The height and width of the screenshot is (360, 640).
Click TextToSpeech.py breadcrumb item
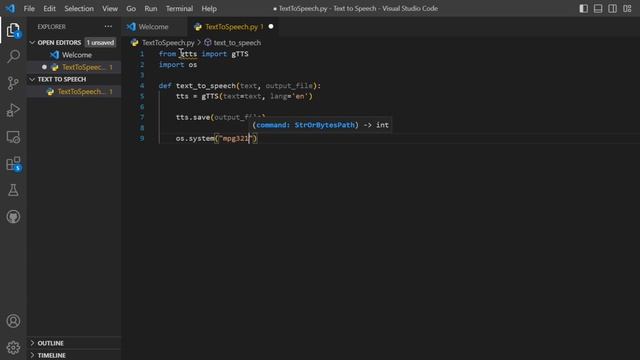(168, 42)
